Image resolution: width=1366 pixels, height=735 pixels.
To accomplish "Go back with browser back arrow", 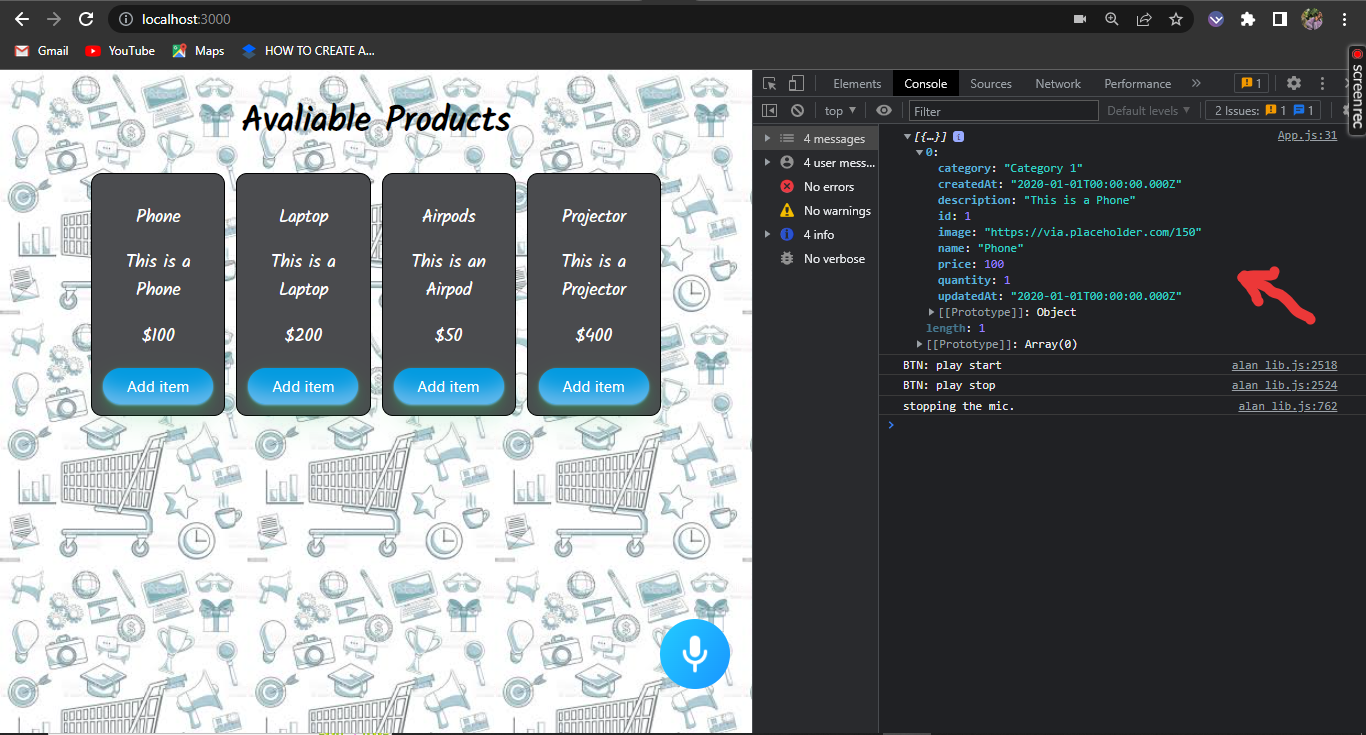I will click(x=22, y=19).
